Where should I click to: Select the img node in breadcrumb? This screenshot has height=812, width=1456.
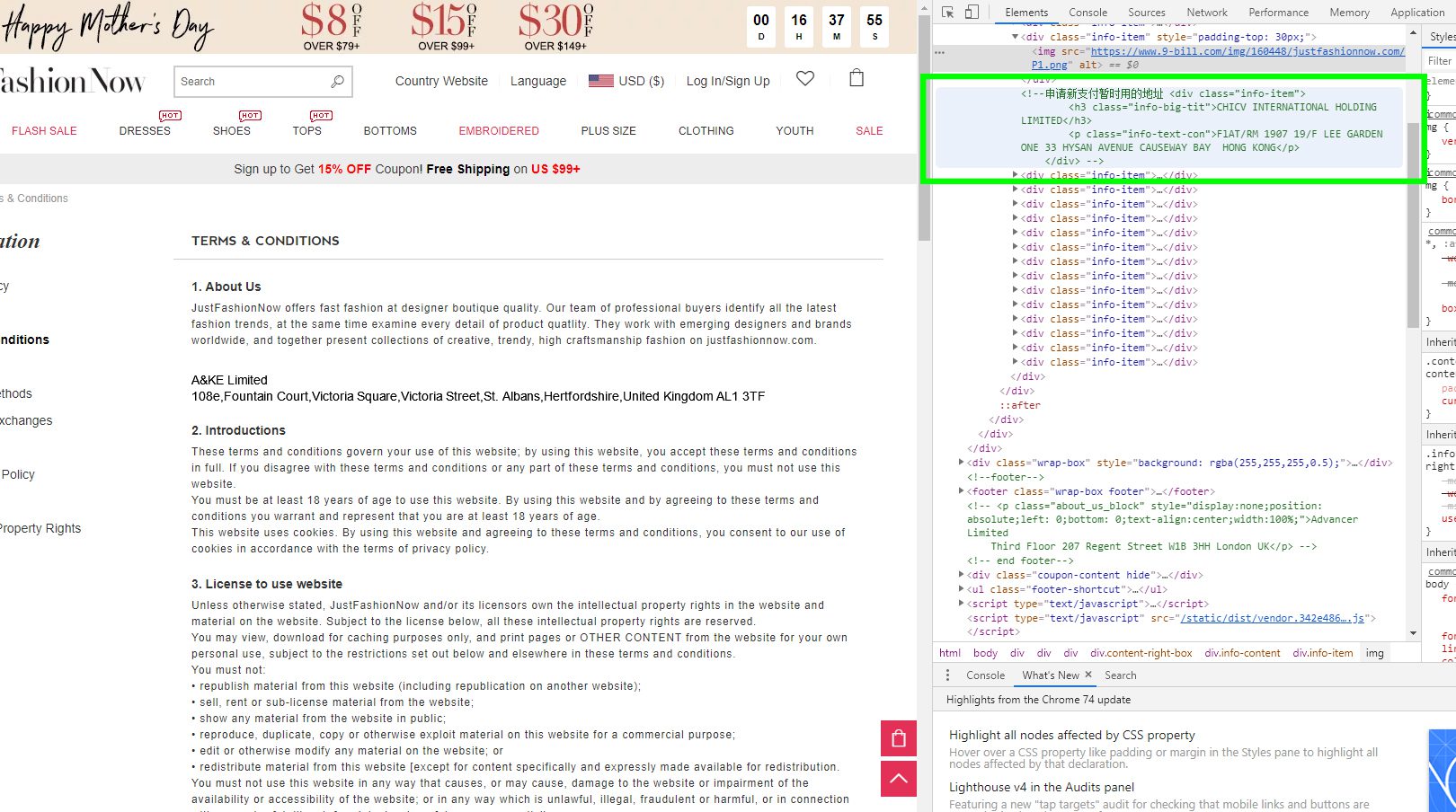[1375, 653]
